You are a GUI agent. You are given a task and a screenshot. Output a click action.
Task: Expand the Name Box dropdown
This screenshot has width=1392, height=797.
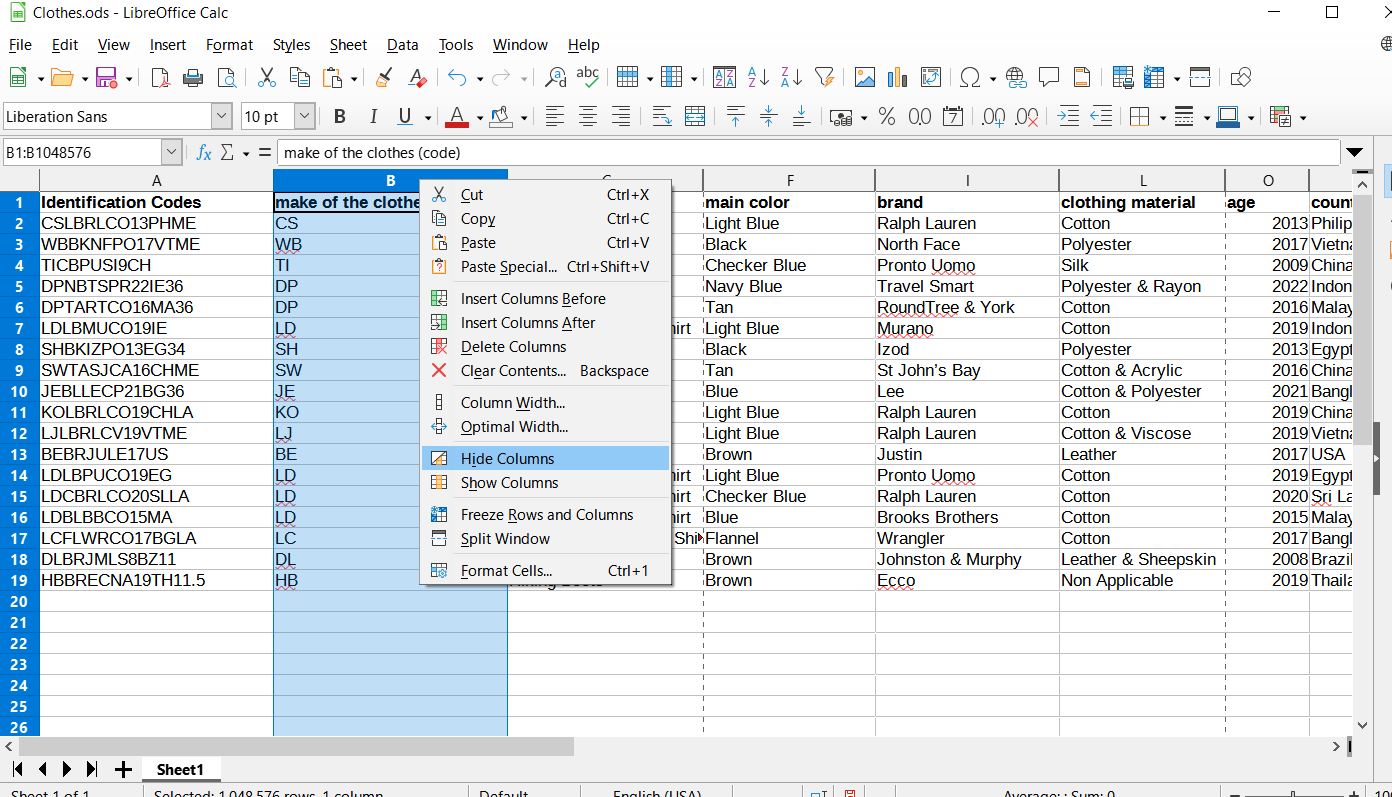coord(171,153)
